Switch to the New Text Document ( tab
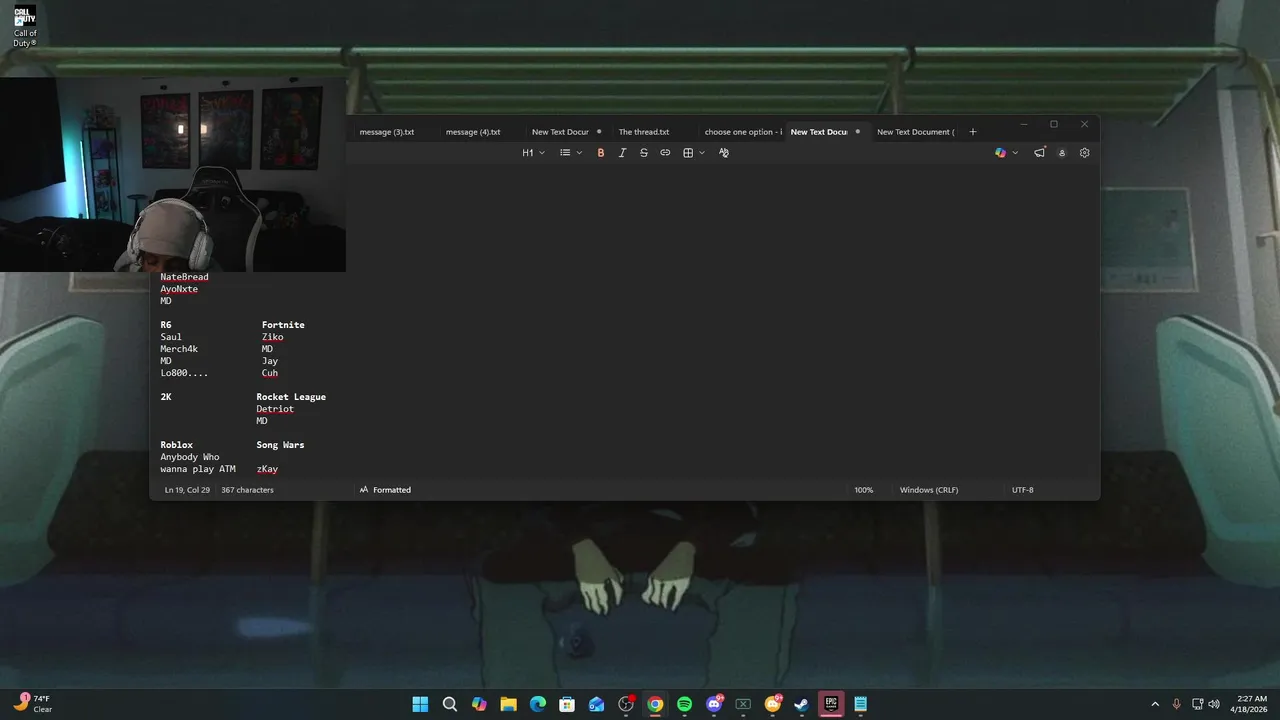Screen dimensions: 1280x720 point(915,132)
